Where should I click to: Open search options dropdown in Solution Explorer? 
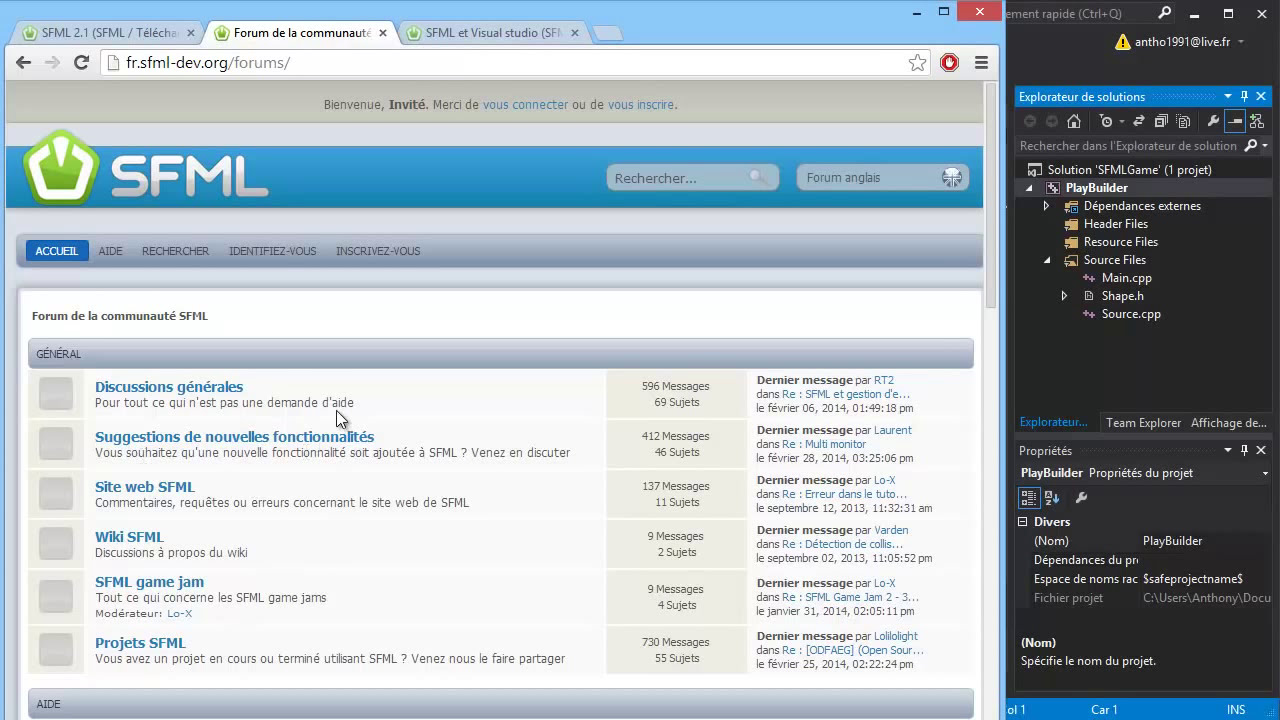pos(1265,146)
